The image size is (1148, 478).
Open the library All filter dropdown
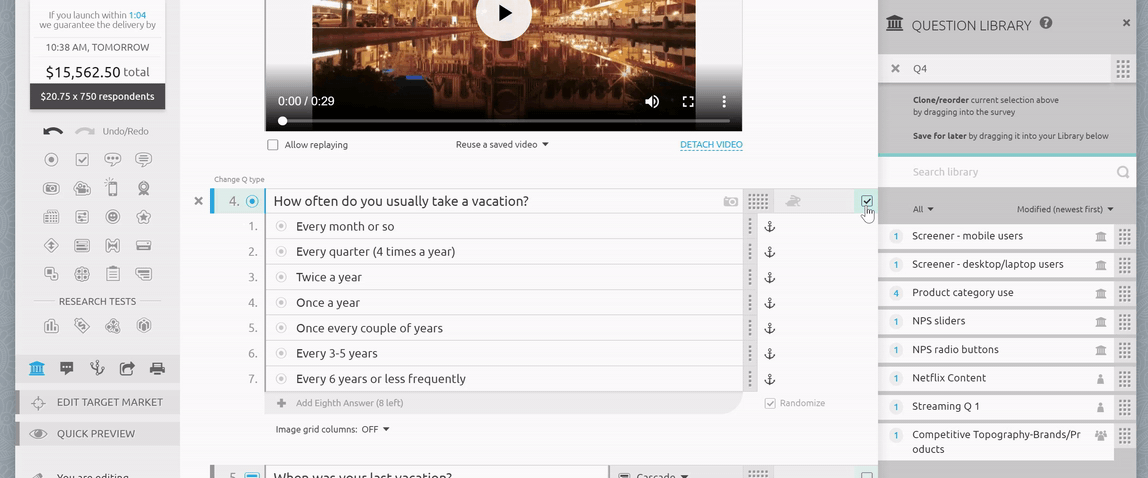923,209
